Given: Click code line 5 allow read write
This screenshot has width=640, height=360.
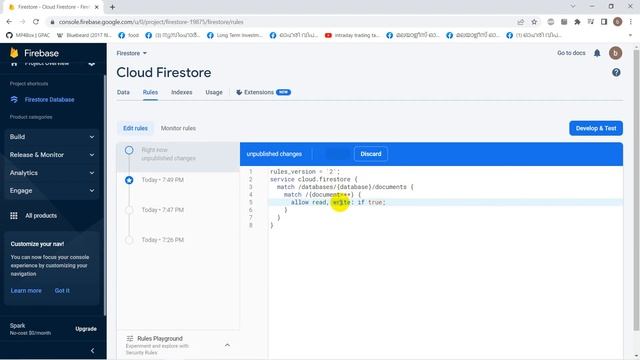Looking at the screenshot, I should click(338, 202).
